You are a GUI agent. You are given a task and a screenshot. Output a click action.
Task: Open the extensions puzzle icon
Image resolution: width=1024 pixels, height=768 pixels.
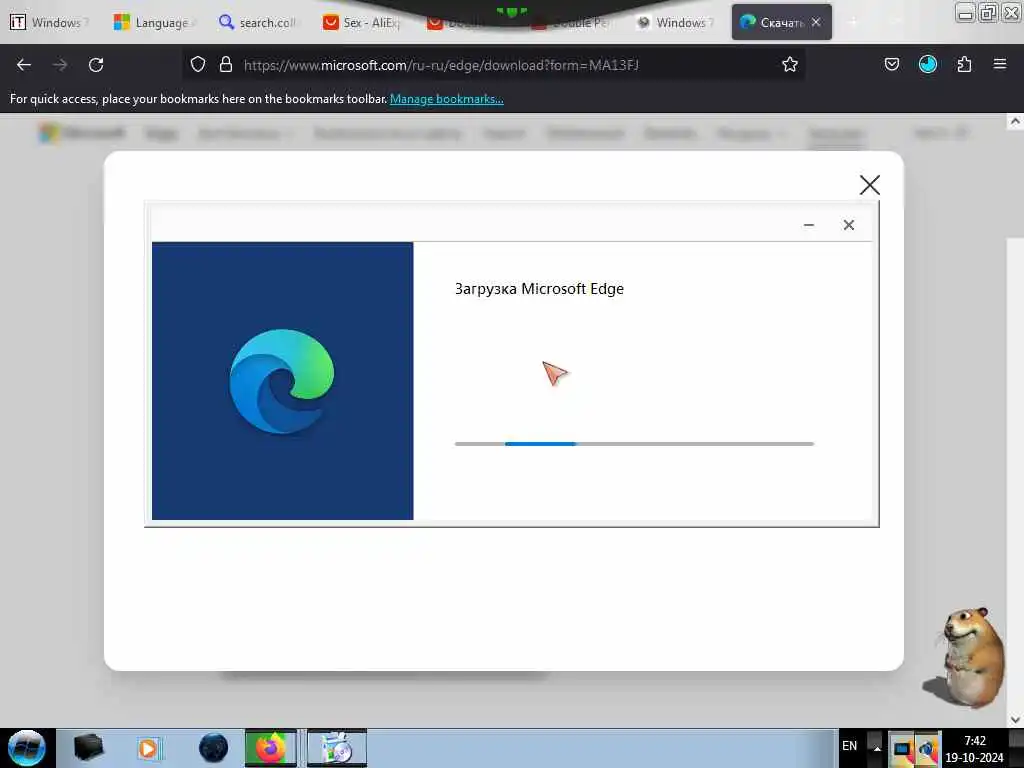tap(964, 64)
